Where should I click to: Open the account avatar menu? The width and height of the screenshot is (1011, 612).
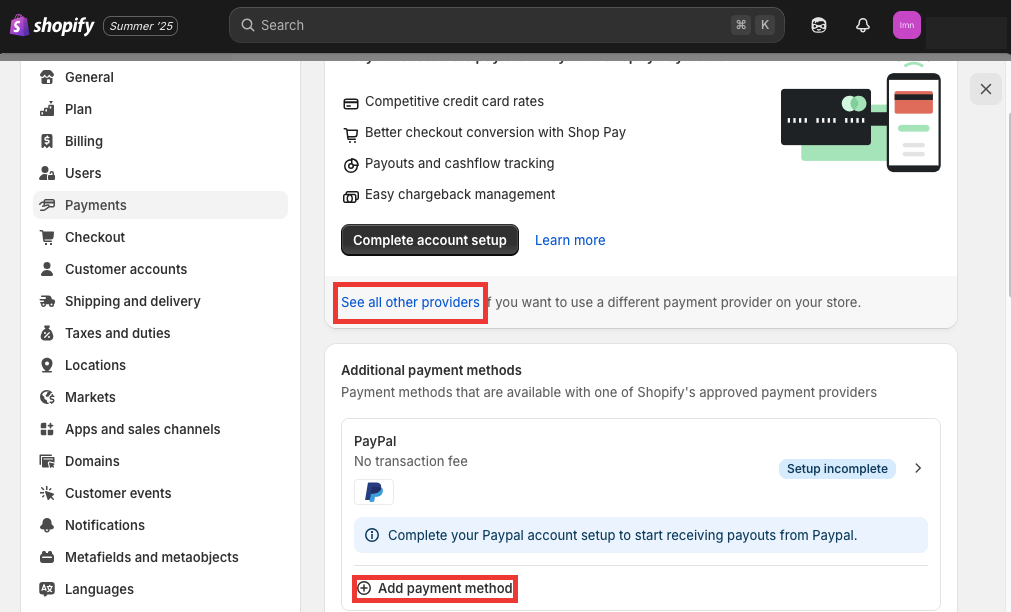click(x=907, y=25)
